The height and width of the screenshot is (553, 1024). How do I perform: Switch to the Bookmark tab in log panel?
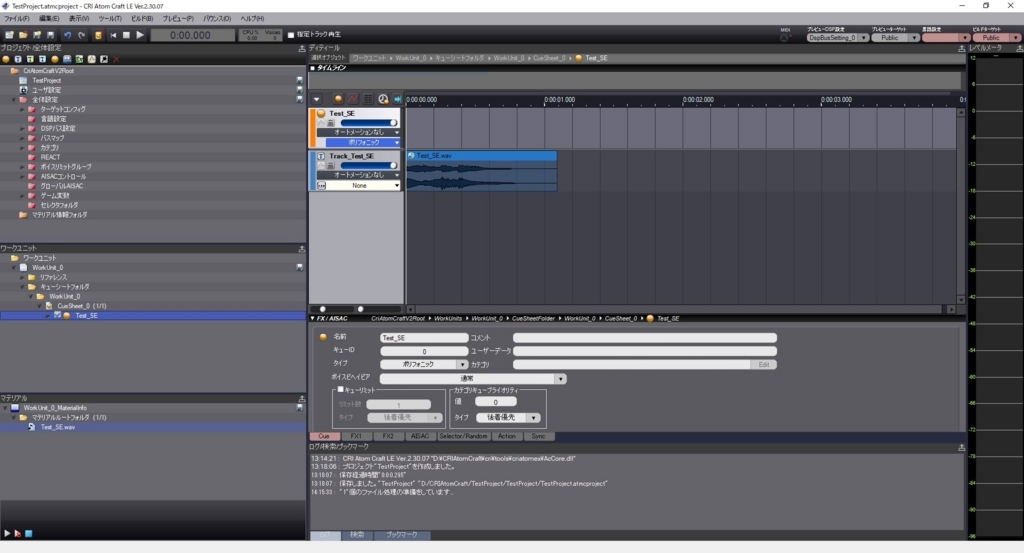[401, 535]
